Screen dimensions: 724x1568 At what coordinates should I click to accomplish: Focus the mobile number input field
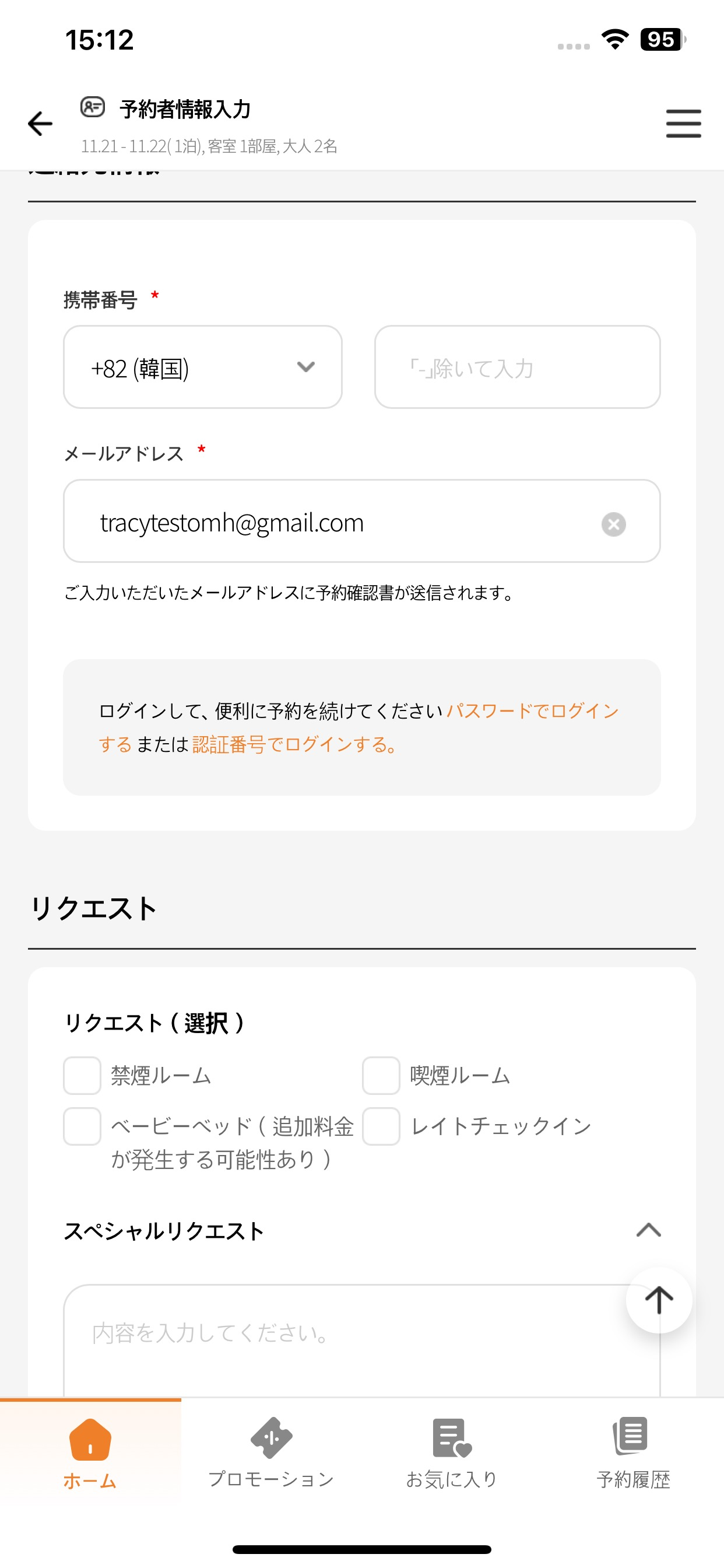517,367
